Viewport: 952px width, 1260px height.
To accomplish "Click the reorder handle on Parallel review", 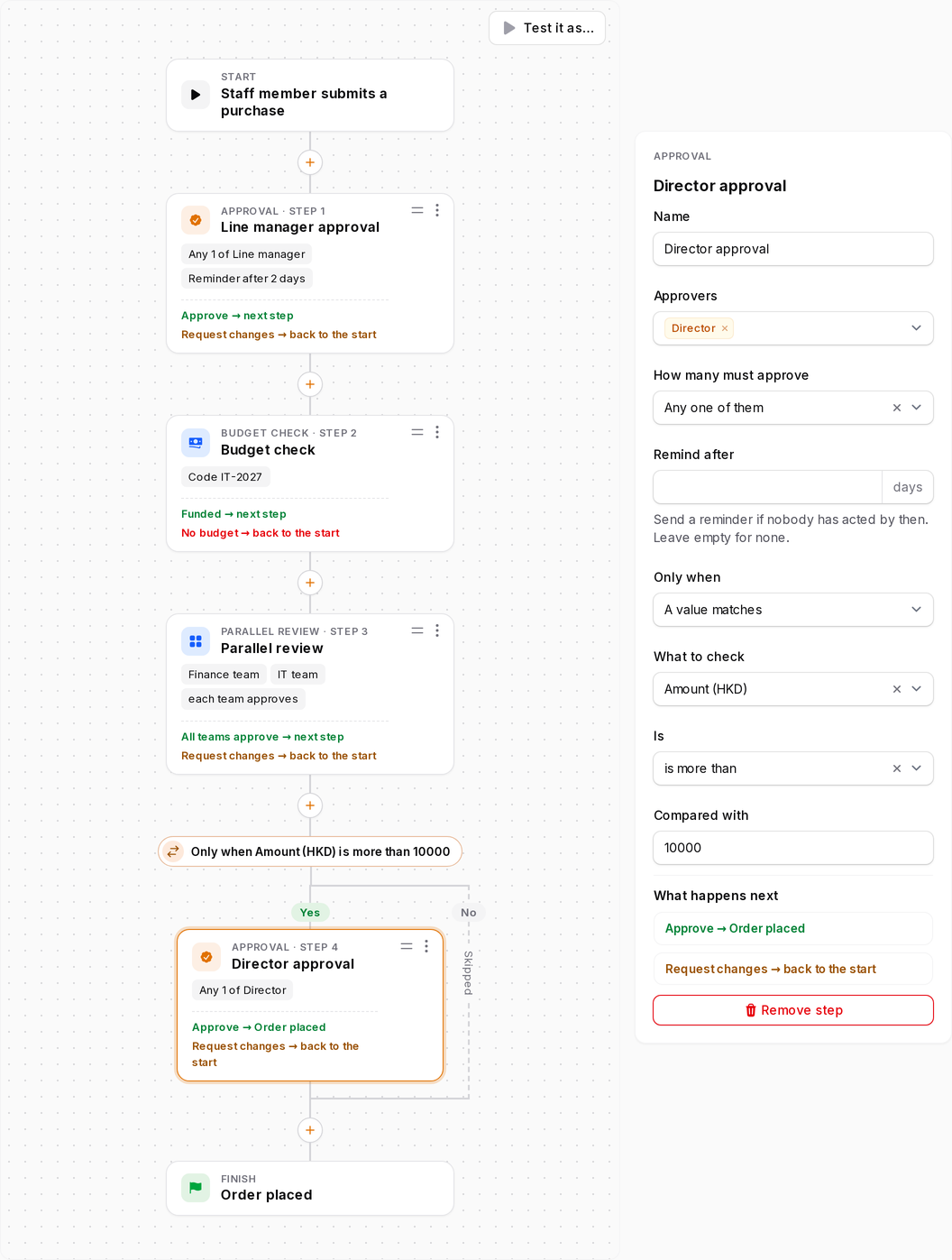I will coord(417,630).
